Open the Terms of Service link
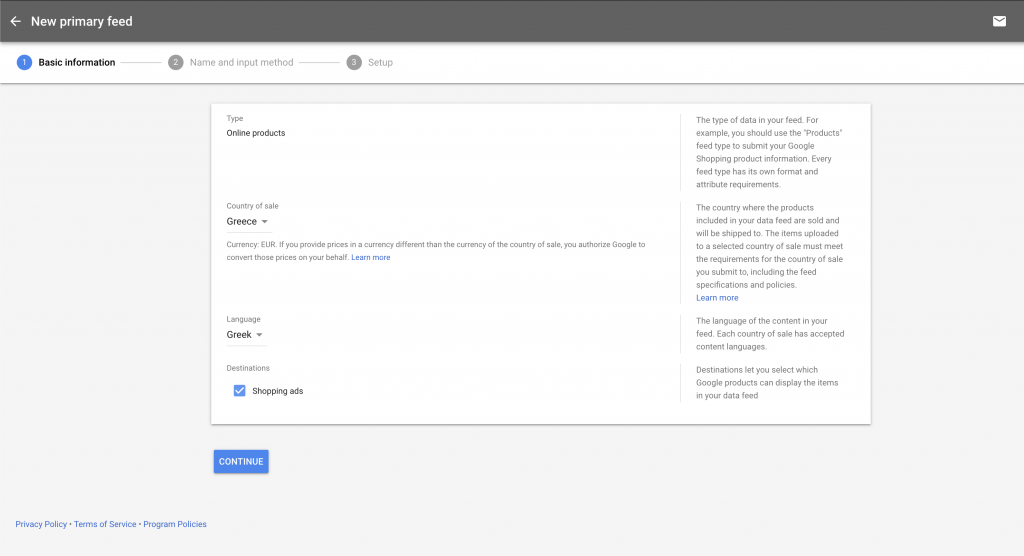 pyautogui.click(x=105, y=524)
